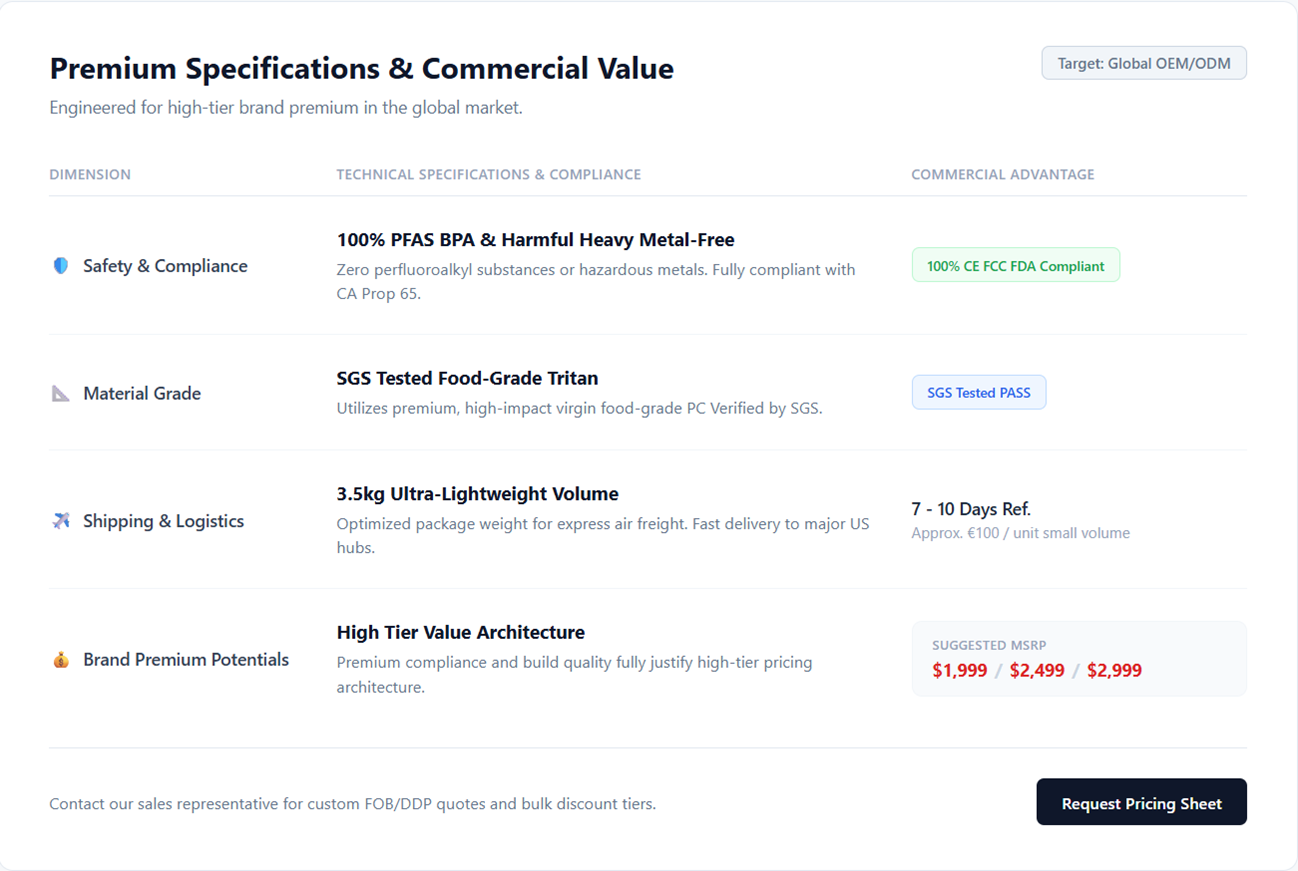Click the ruler icon beside Material Grade

click(61, 394)
